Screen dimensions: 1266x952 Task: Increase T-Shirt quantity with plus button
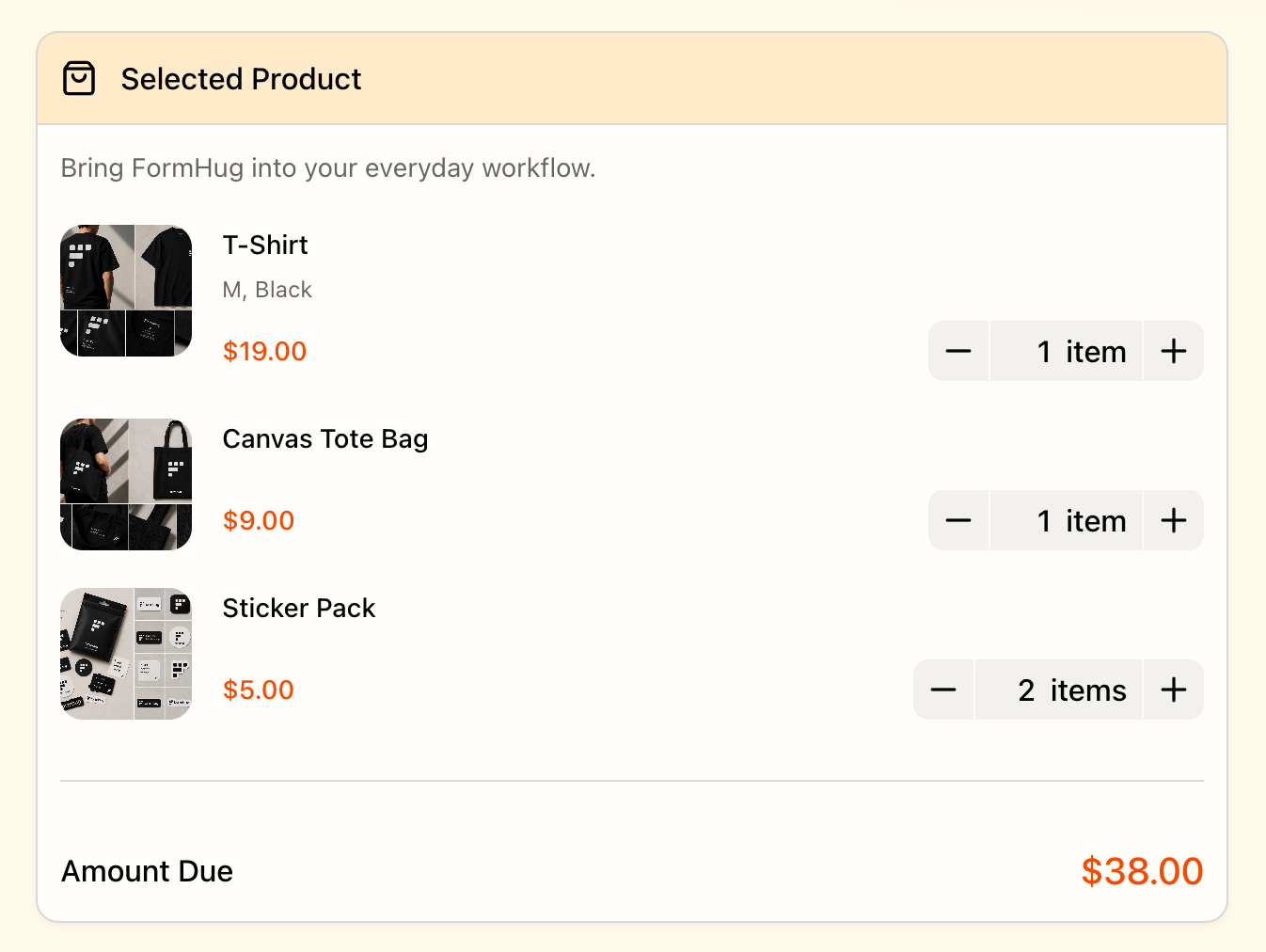pyautogui.click(x=1174, y=351)
